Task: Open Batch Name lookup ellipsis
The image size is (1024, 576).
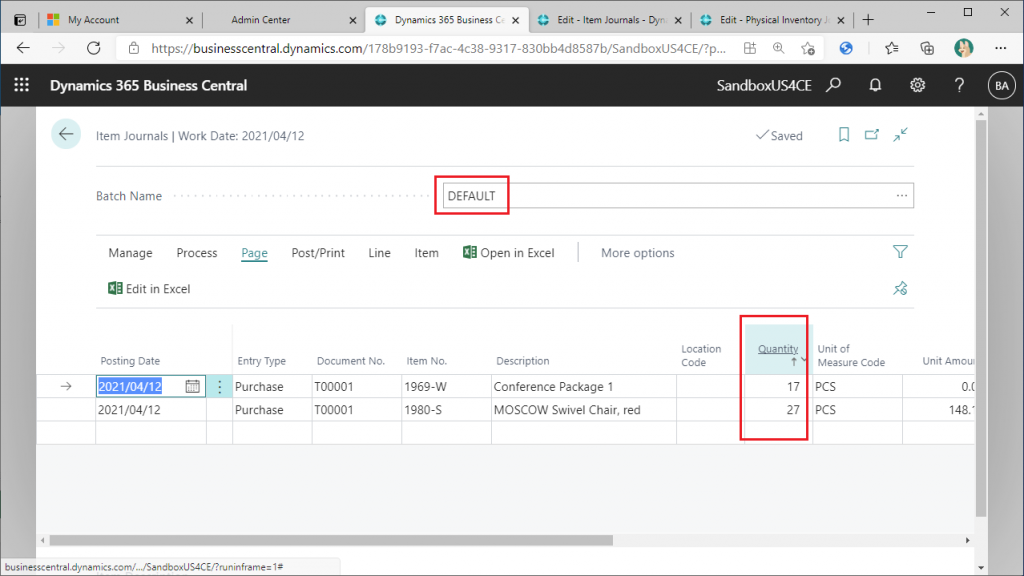Action: click(902, 195)
